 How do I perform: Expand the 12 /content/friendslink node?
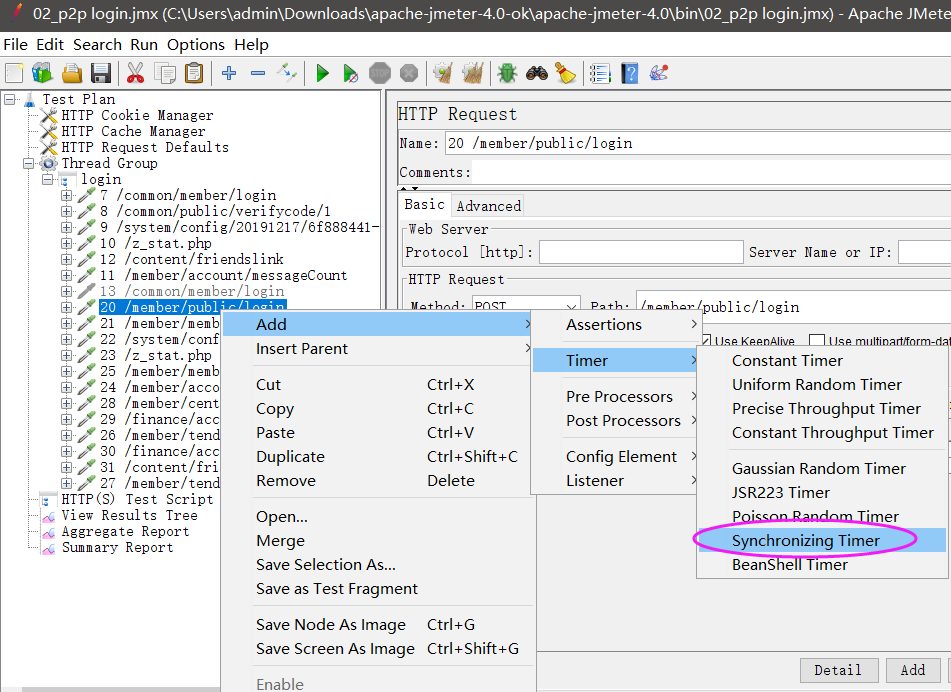[66, 260]
